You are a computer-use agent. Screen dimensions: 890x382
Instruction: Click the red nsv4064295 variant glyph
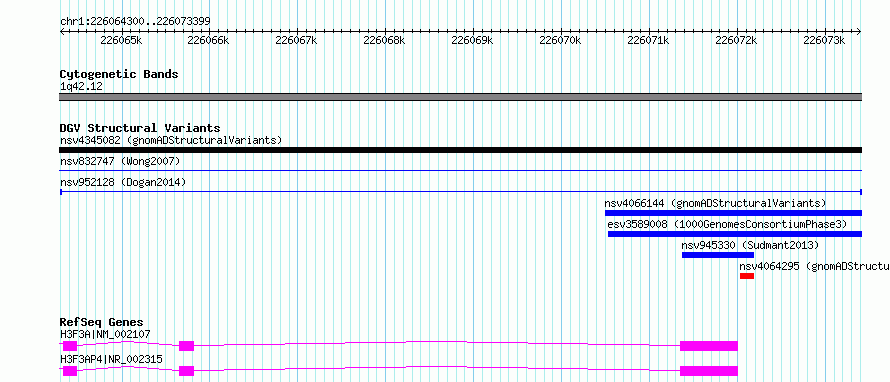click(746, 276)
